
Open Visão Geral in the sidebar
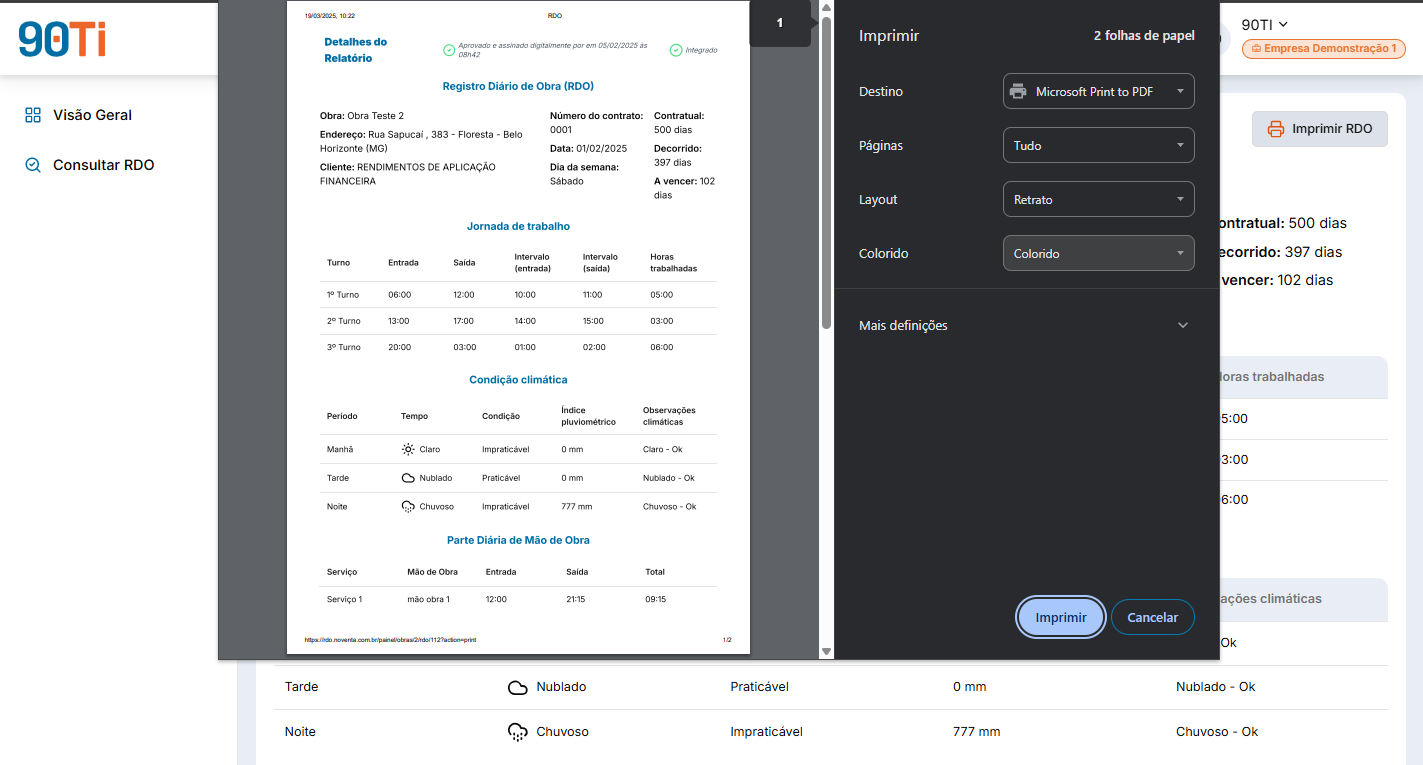click(x=92, y=115)
